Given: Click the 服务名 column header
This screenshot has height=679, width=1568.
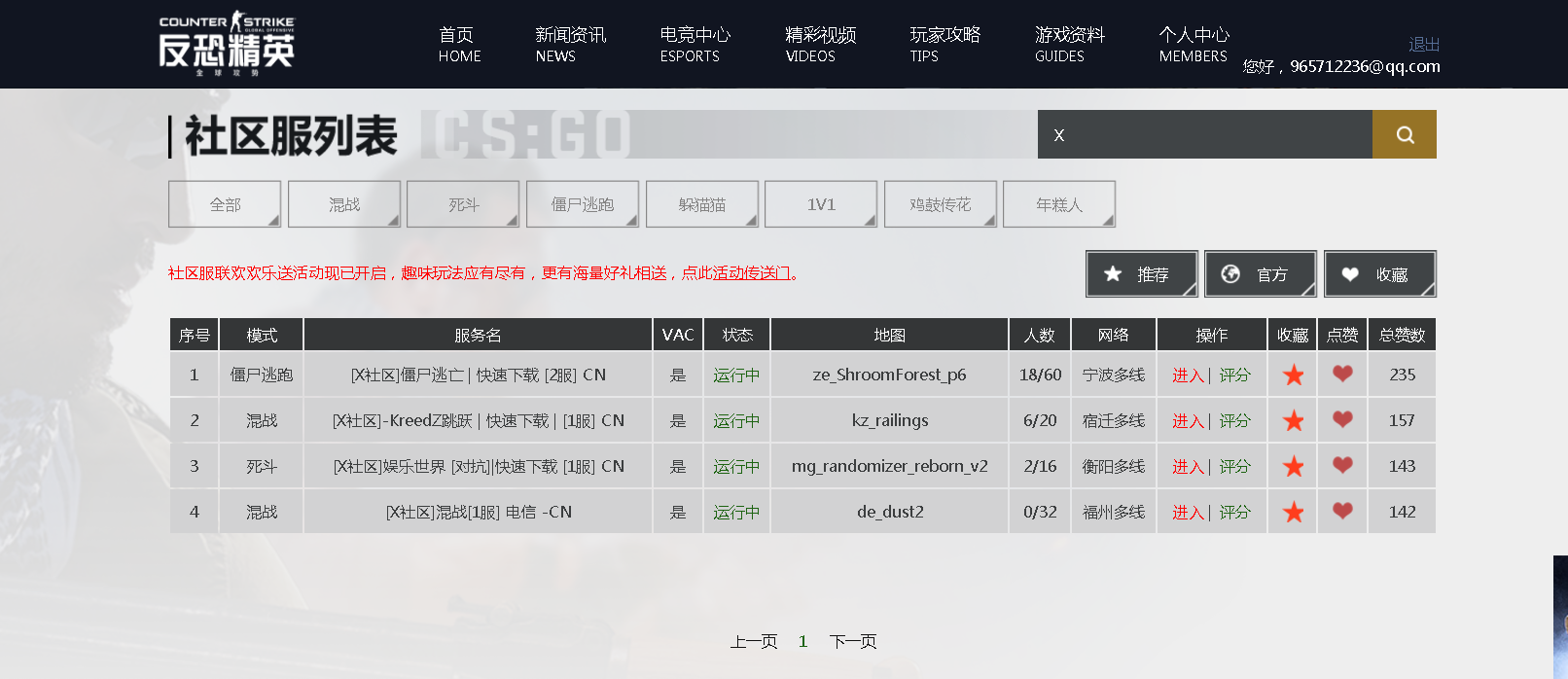Looking at the screenshot, I should (x=478, y=335).
